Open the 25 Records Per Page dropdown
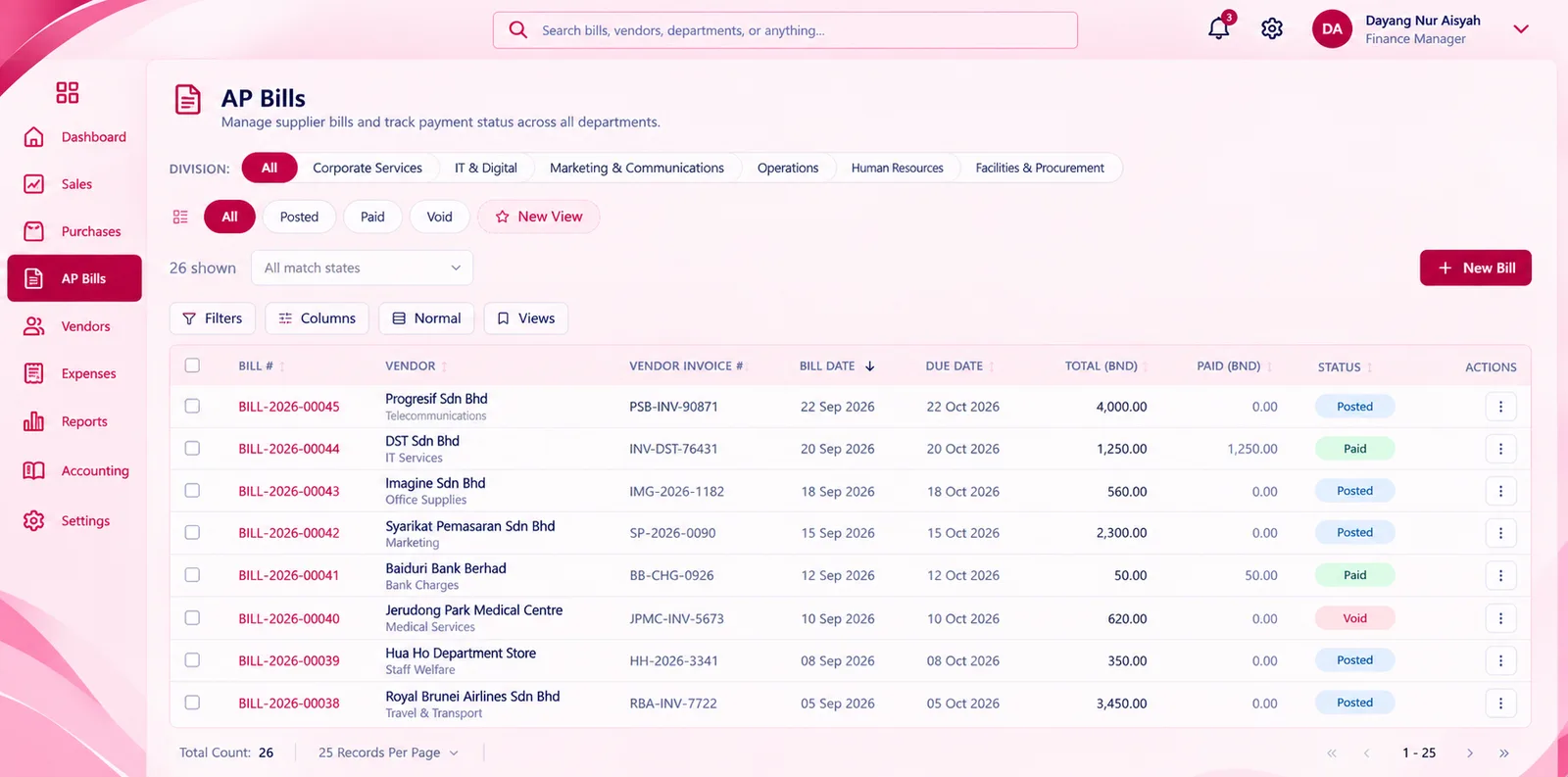The width and height of the screenshot is (1568, 777). click(388, 753)
